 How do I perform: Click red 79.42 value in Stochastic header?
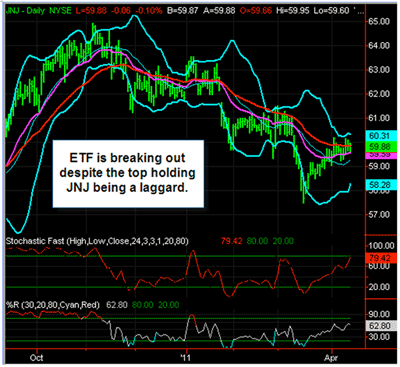[231, 241]
